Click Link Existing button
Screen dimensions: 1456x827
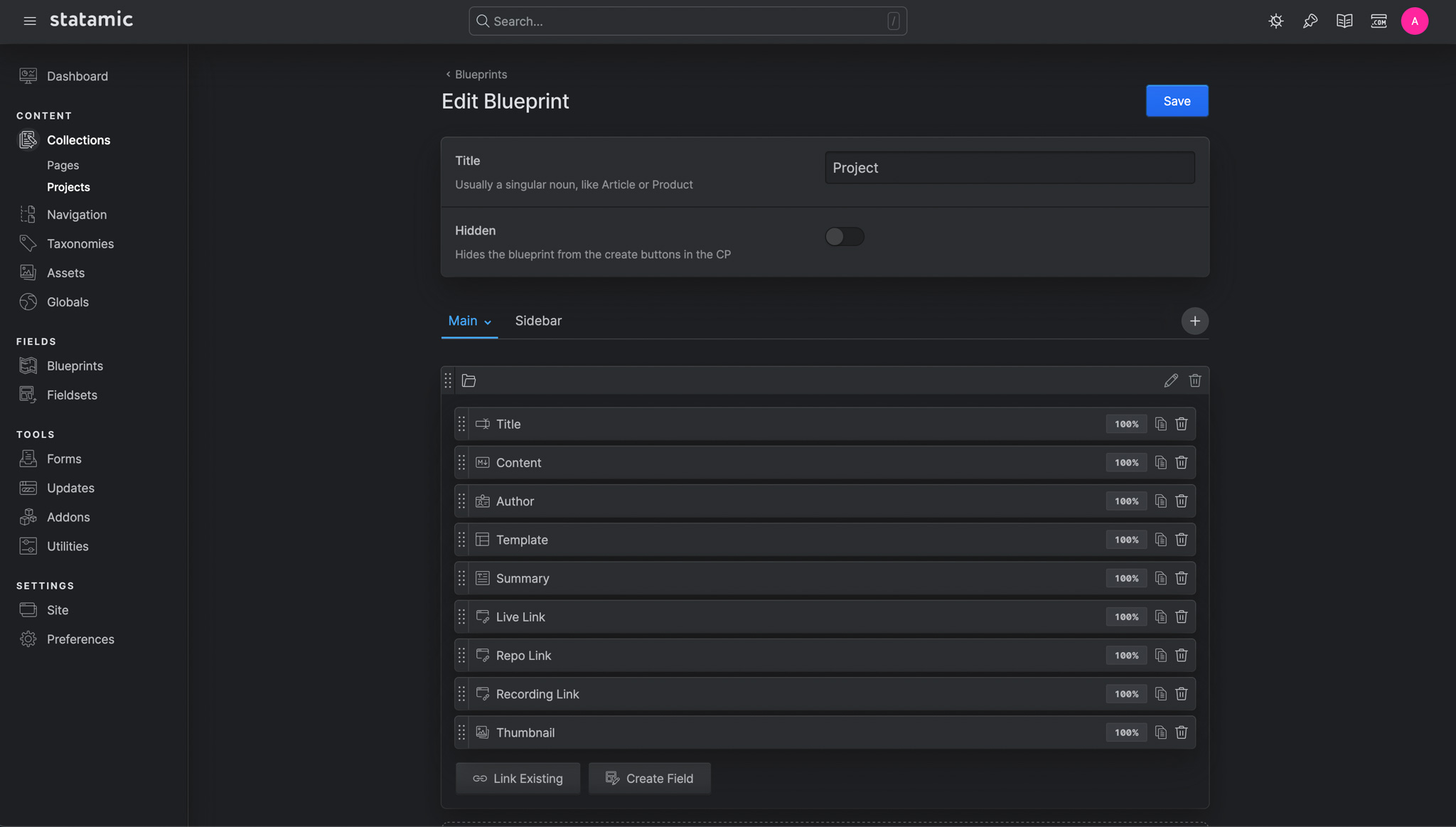518,779
